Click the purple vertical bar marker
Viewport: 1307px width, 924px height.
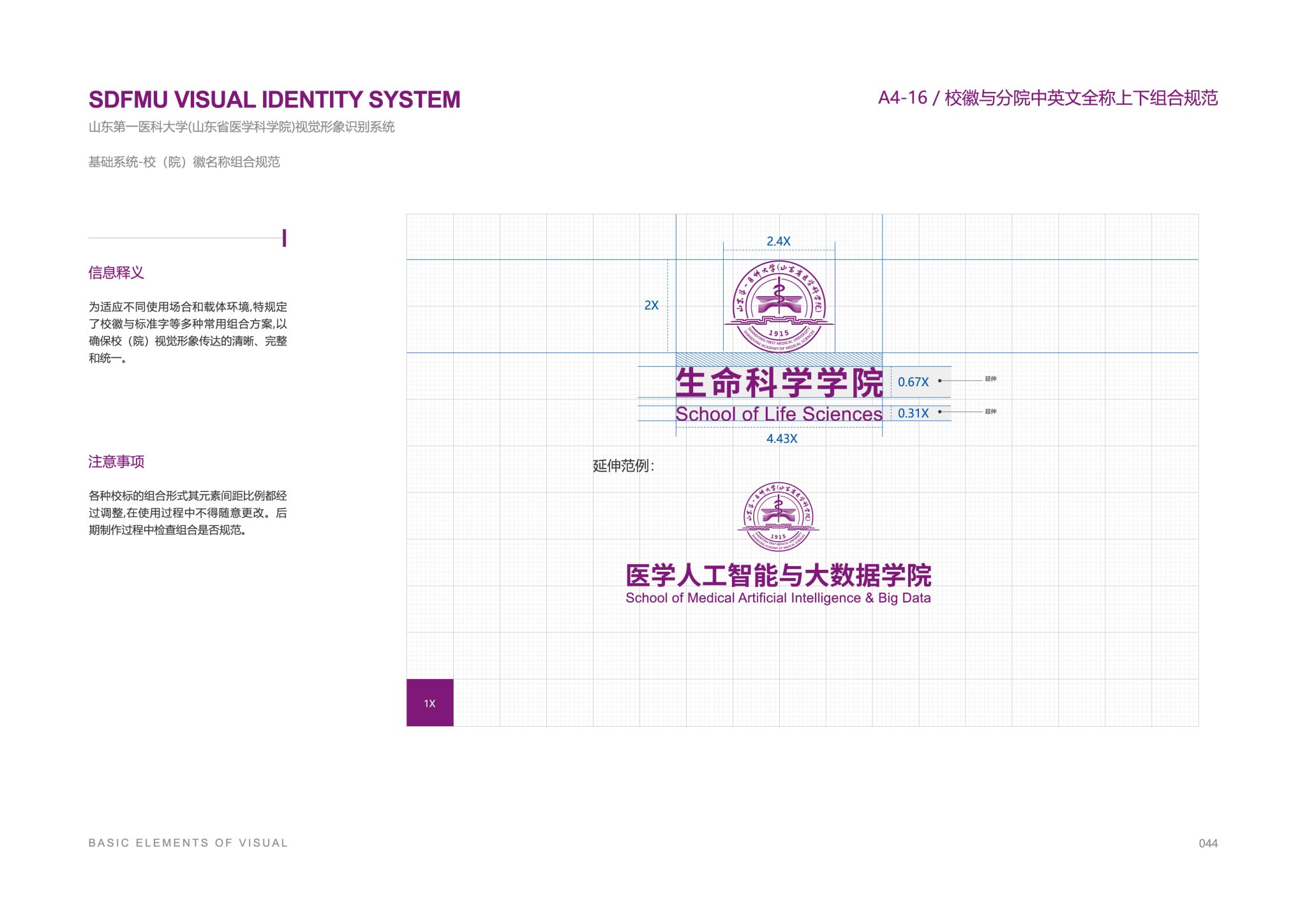[x=284, y=238]
